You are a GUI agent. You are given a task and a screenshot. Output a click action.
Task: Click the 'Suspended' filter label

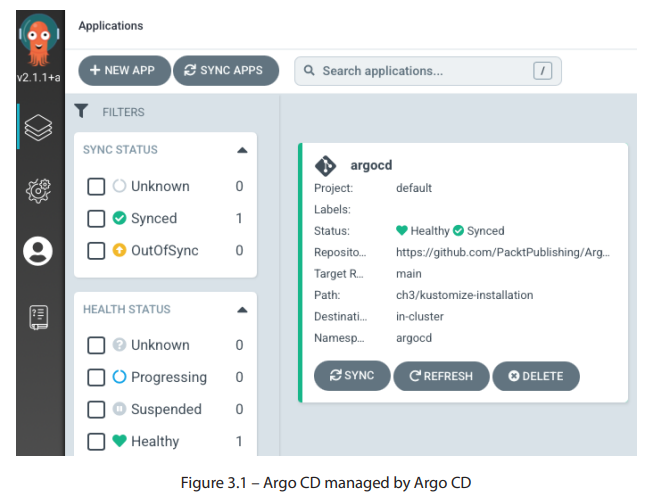(x=166, y=409)
